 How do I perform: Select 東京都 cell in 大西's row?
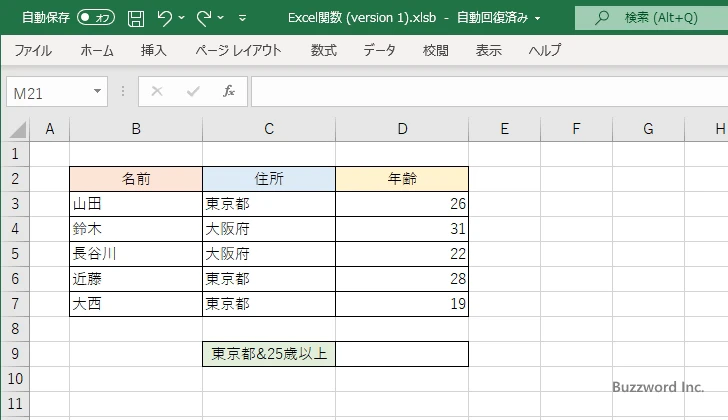pos(269,304)
